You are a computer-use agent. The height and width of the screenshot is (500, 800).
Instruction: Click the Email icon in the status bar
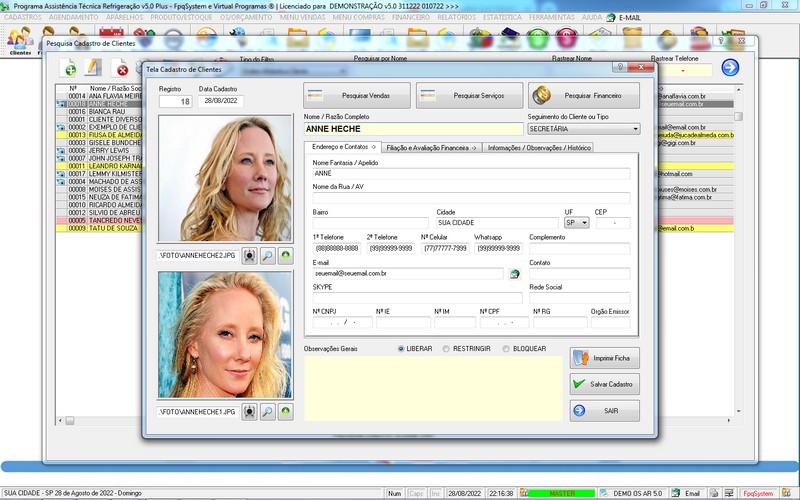pos(676,493)
